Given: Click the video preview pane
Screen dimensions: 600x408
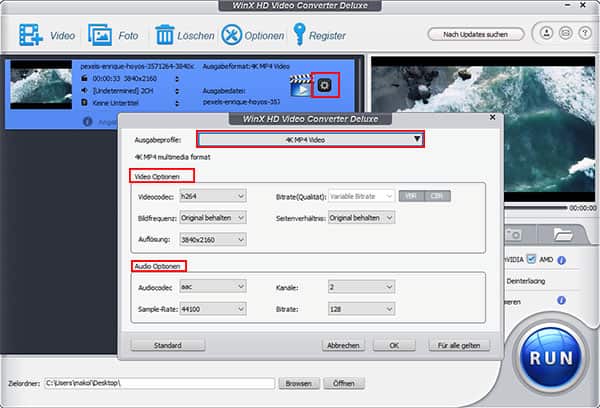Looking at the screenshot, I should coord(483,129).
